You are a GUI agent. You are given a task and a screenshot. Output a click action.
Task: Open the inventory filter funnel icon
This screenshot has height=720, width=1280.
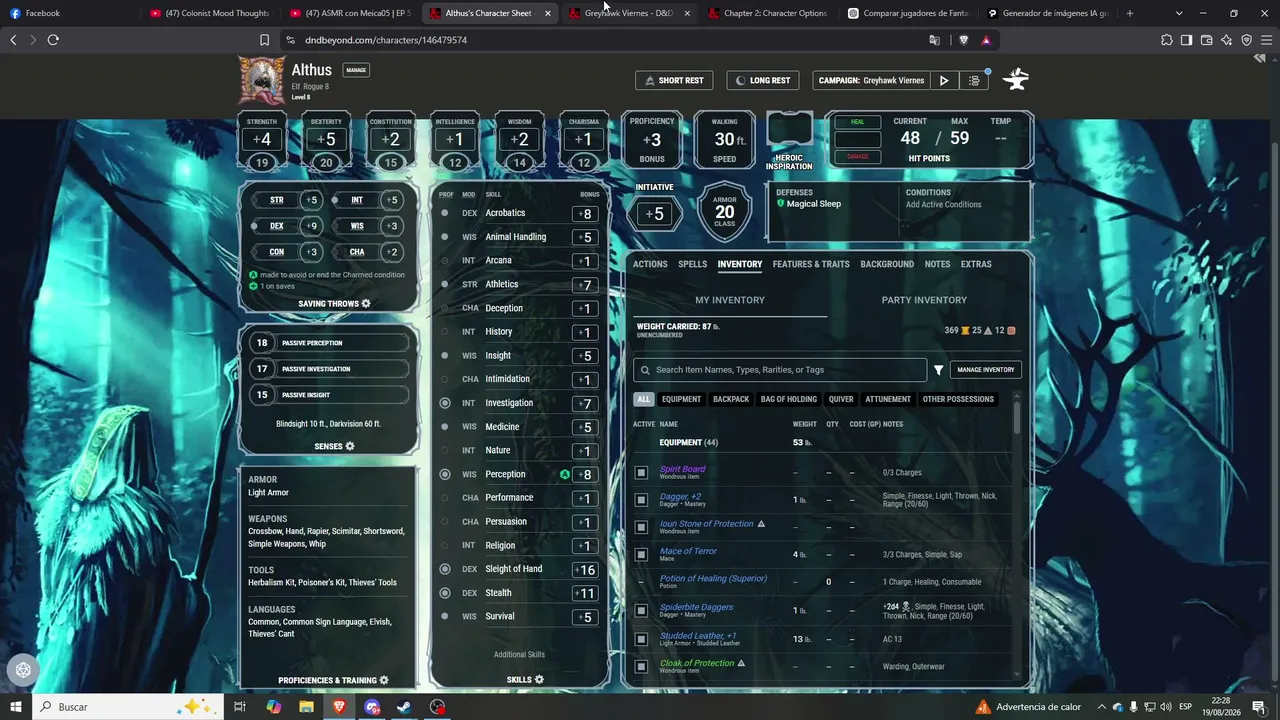(938, 370)
